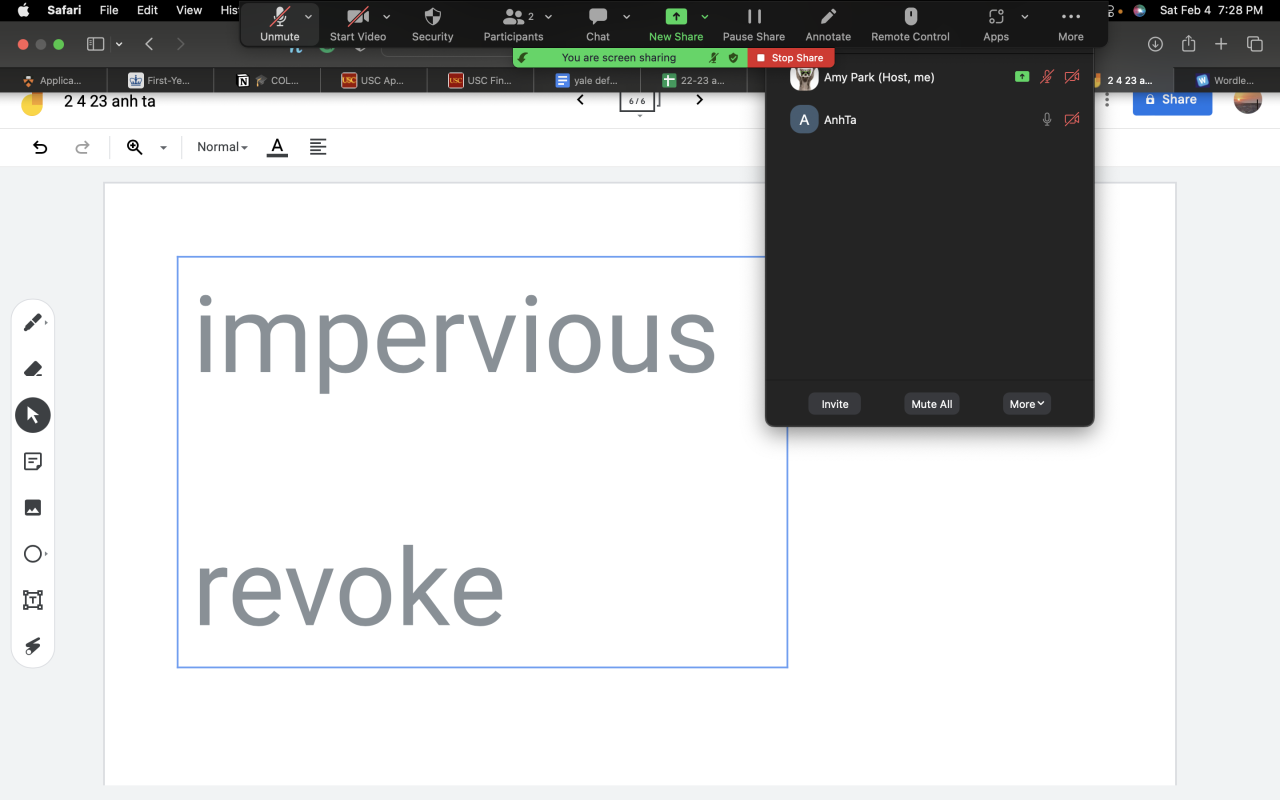
Task: Select the Pen tool in Jamboard toolbar
Action: pos(33,323)
